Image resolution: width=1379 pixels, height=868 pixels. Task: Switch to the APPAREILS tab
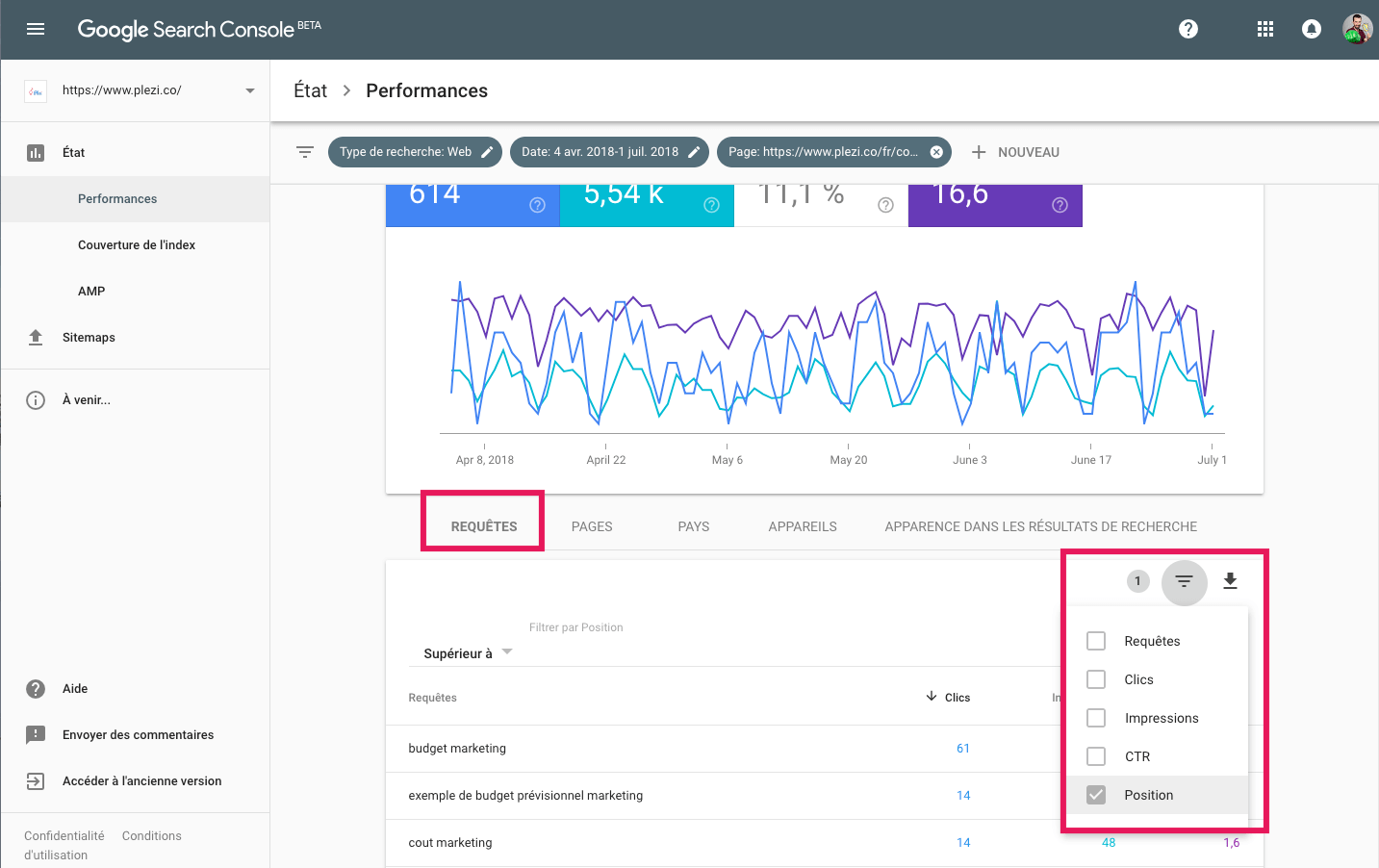click(x=803, y=526)
